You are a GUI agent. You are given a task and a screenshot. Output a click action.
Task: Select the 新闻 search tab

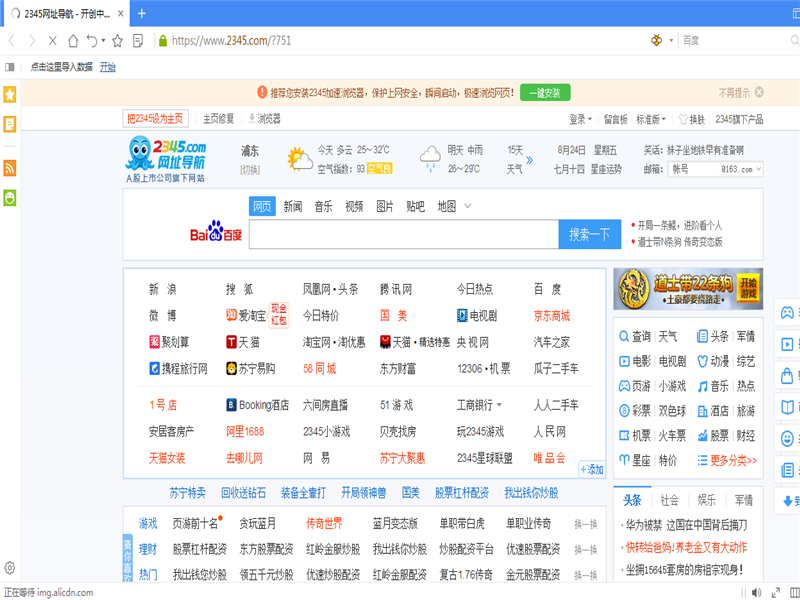(293, 206)
